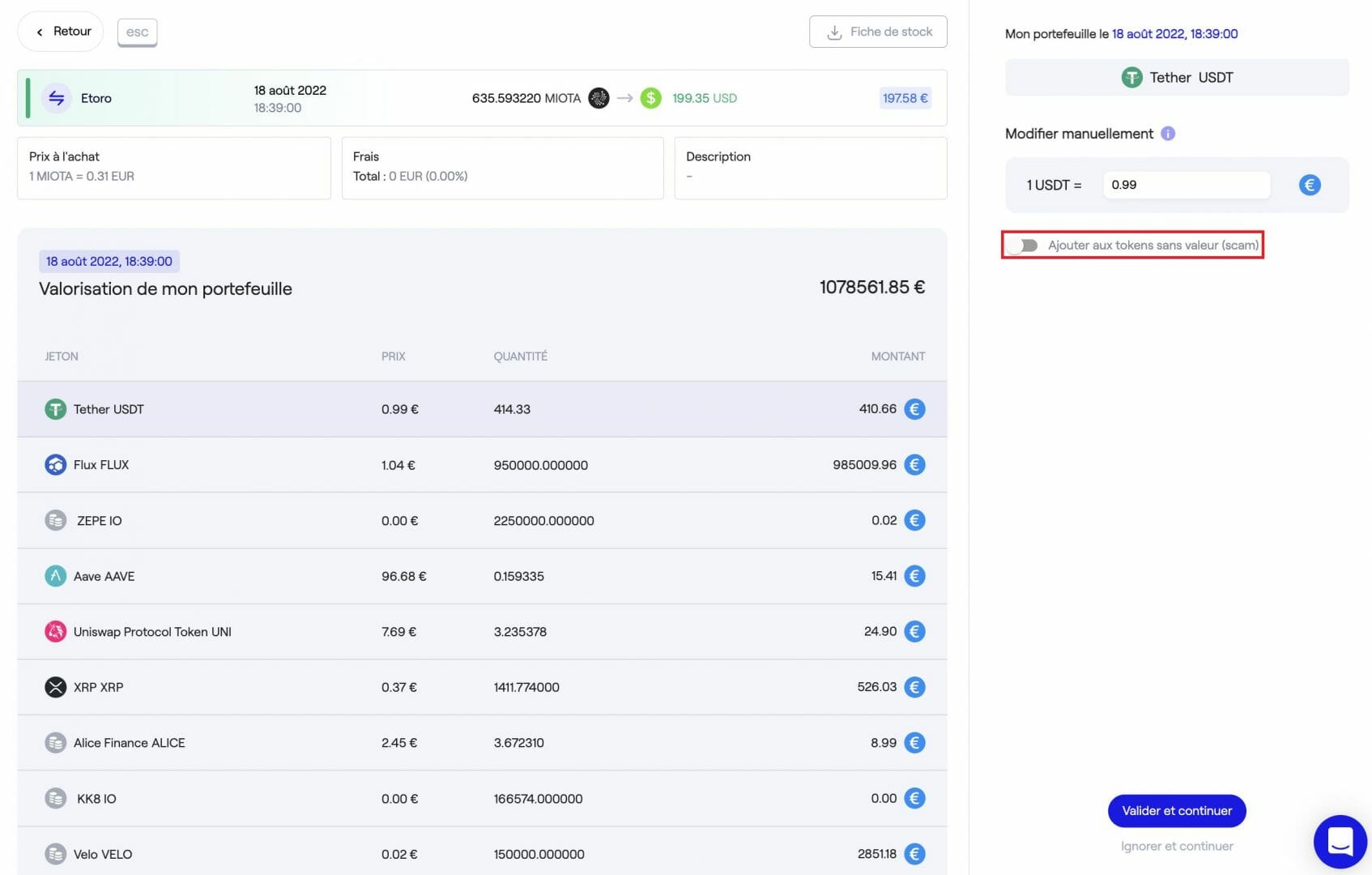Click the 985009.96 amount value
The width and height of the screenshot is (1372, 875).
pyautogui.click(x=864, y=465)
